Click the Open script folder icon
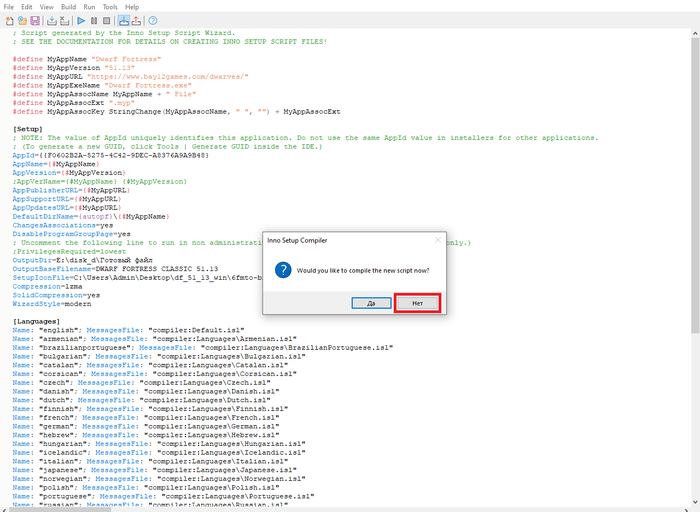Image resolution: width=700 pixels, height=512 pixels. [x=21, y=20]
